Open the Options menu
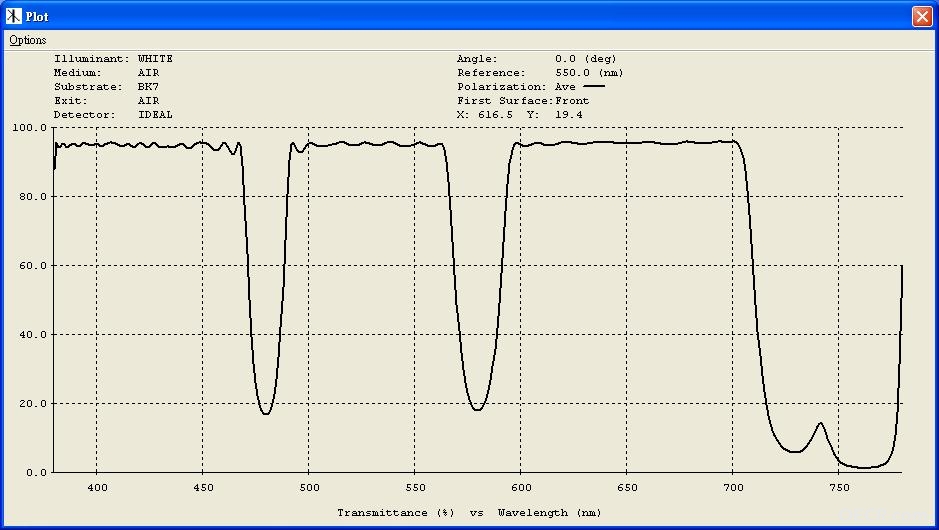 [28, 40]
